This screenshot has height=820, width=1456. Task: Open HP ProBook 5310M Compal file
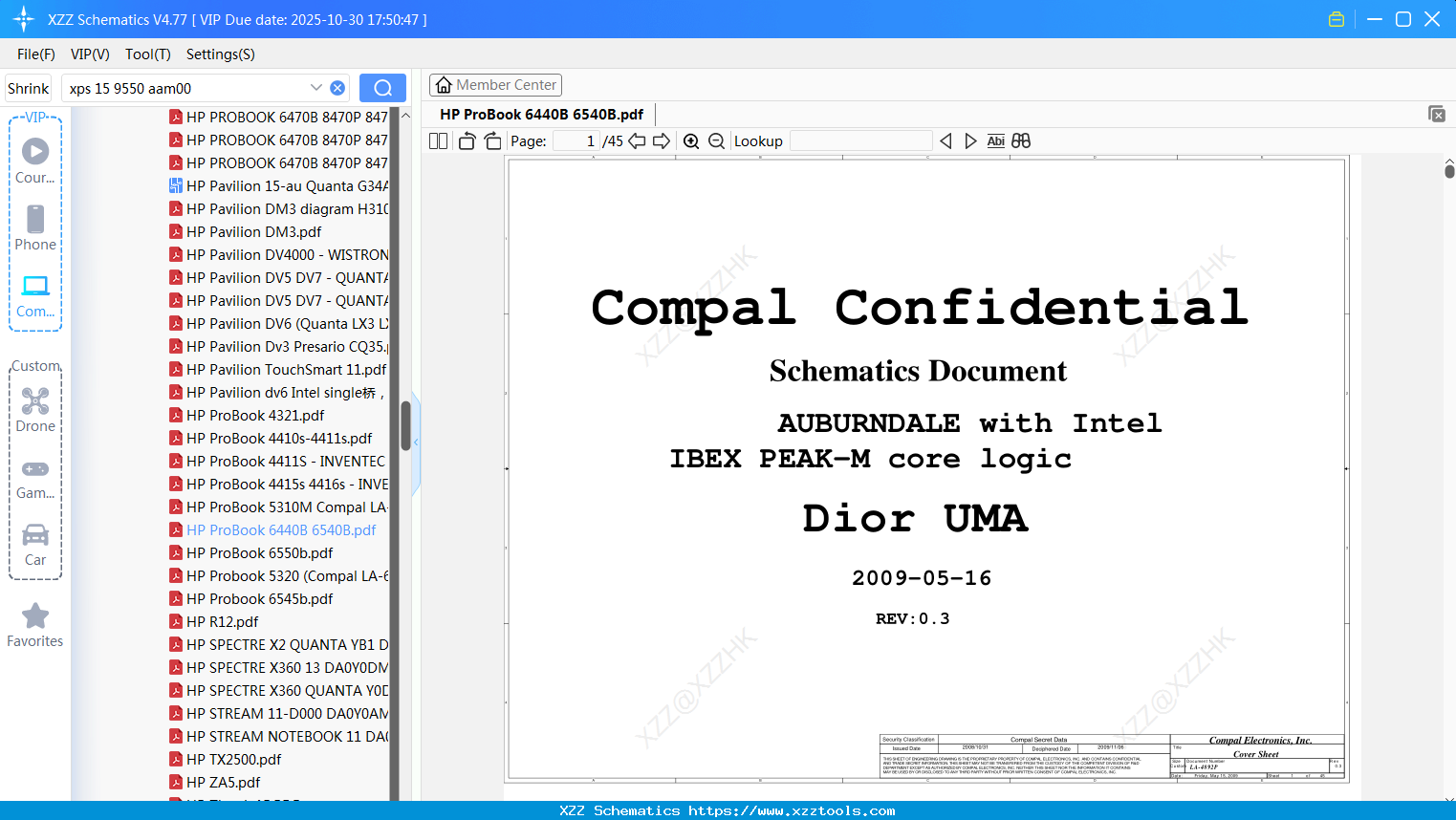click(x=278, y=507)
